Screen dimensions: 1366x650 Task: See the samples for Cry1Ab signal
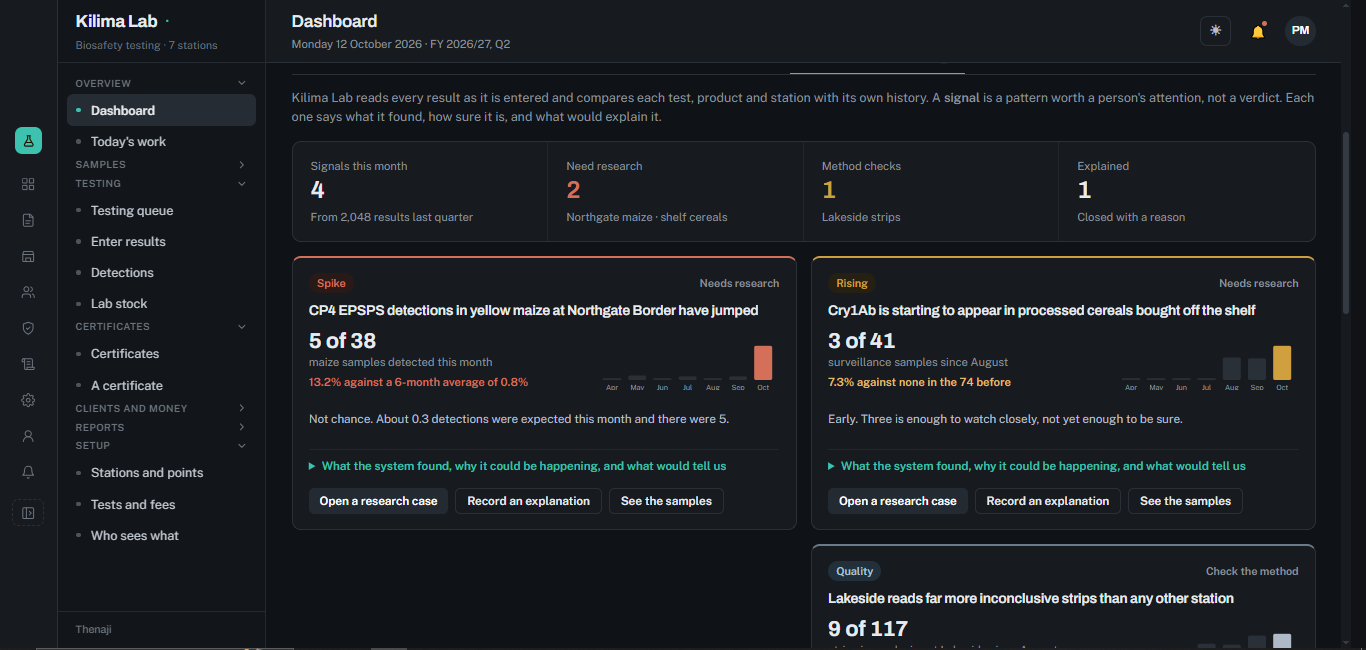(x=1185, y=501)
